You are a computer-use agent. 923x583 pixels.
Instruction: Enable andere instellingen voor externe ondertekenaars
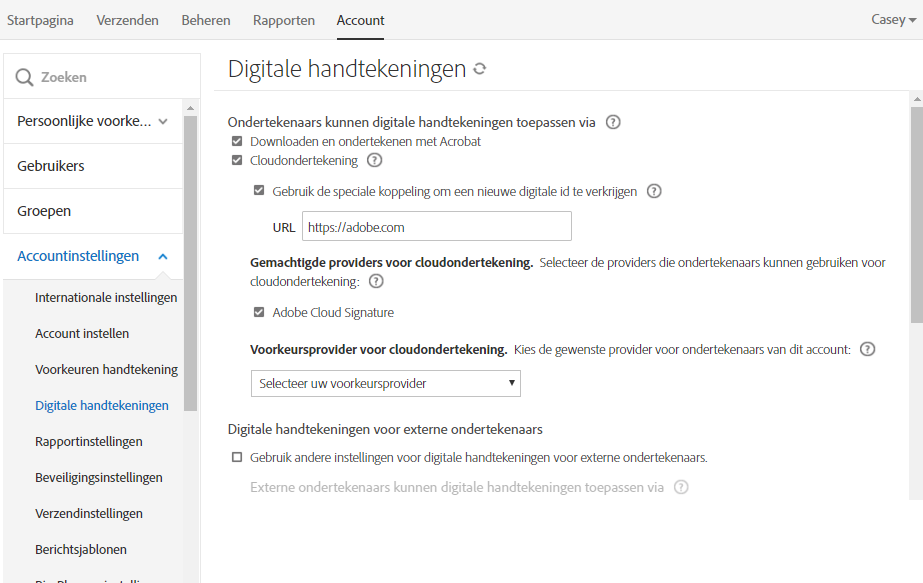[x=236, y=455]
